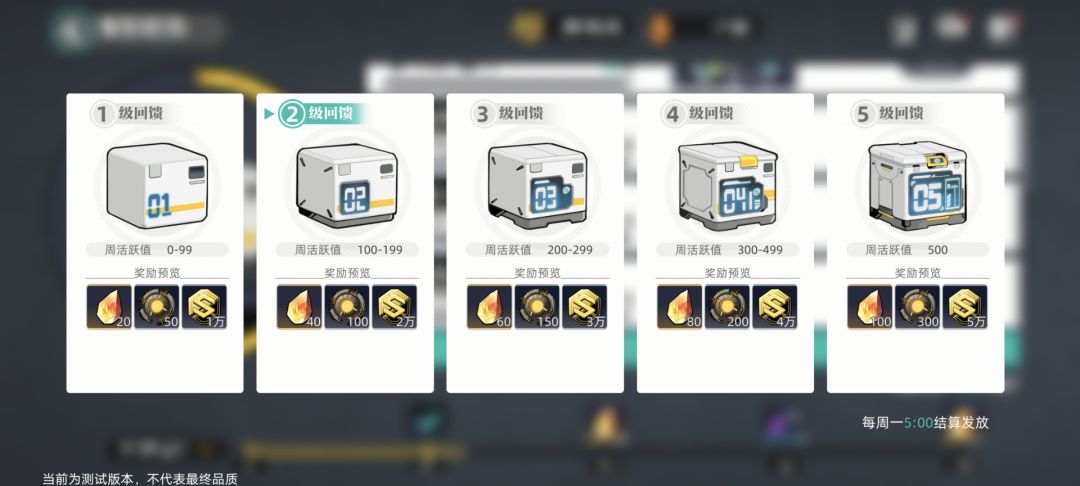
Task: Inspect the 100 gear token in level 2
Action: click(x=347, y=307)
